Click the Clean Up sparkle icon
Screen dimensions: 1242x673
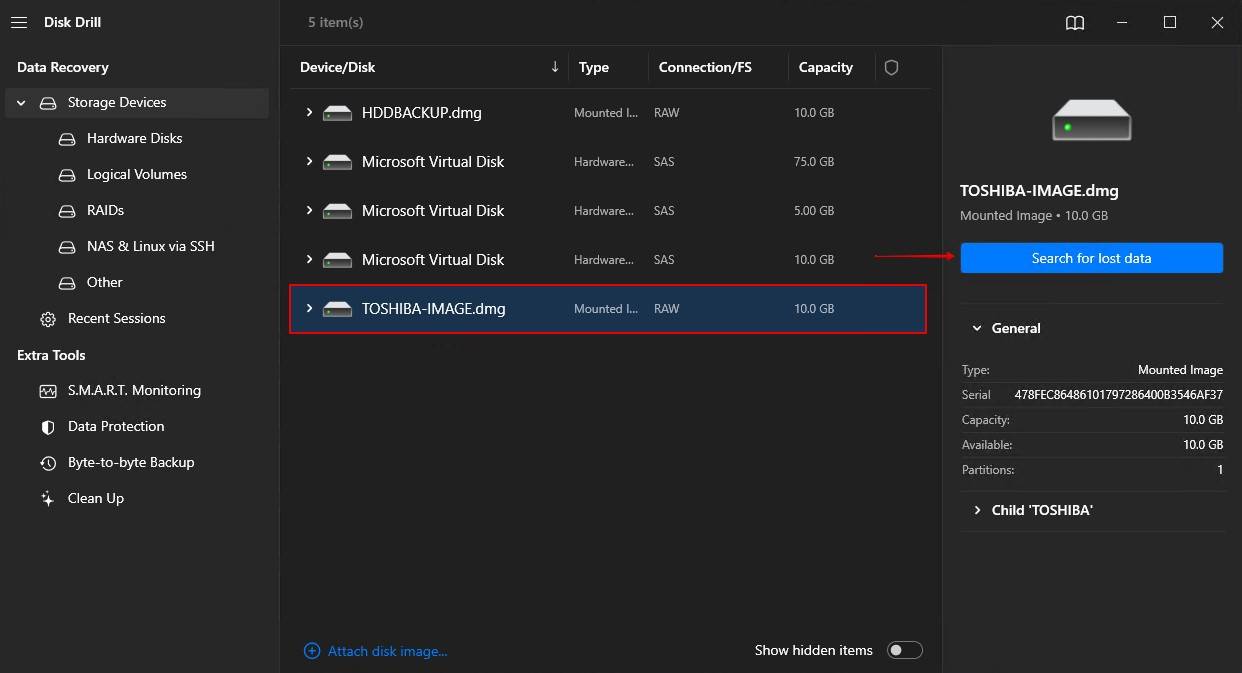pyautogui.click(x=48, y=498)
